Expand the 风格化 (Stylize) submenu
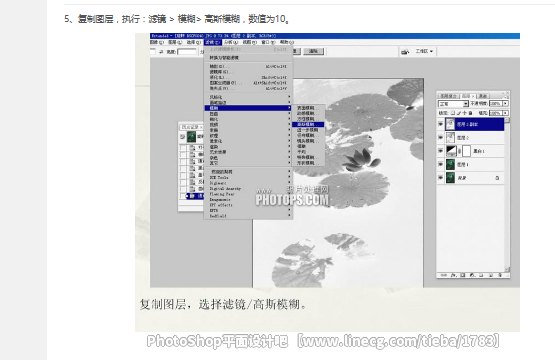 click(x=248, y=97)
